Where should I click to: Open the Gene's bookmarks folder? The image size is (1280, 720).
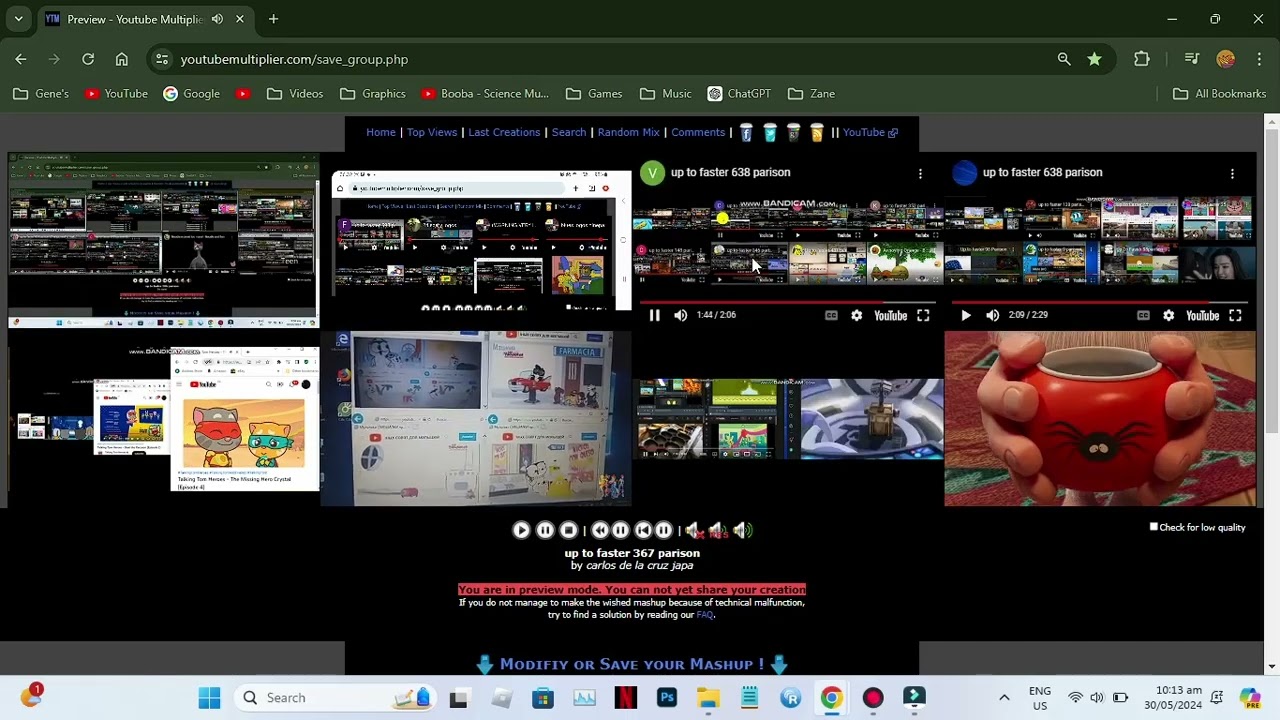click(x=41, y=94)
